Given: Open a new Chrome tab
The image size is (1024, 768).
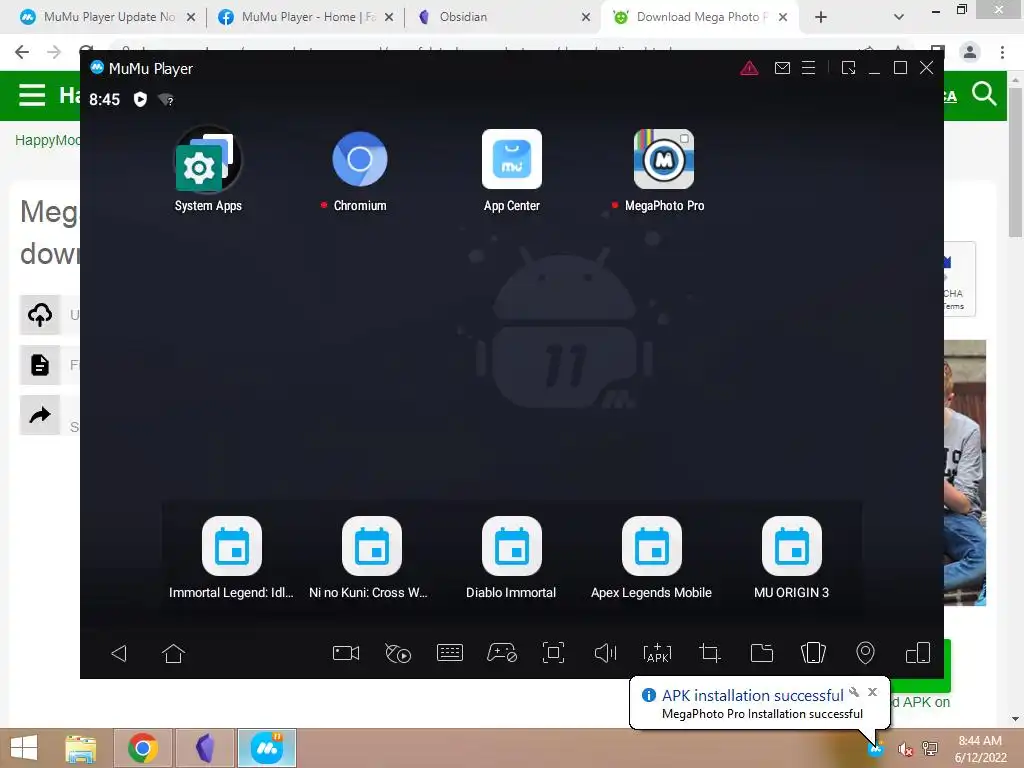Looking at the screenshot, I should click(x=821, y=18).
